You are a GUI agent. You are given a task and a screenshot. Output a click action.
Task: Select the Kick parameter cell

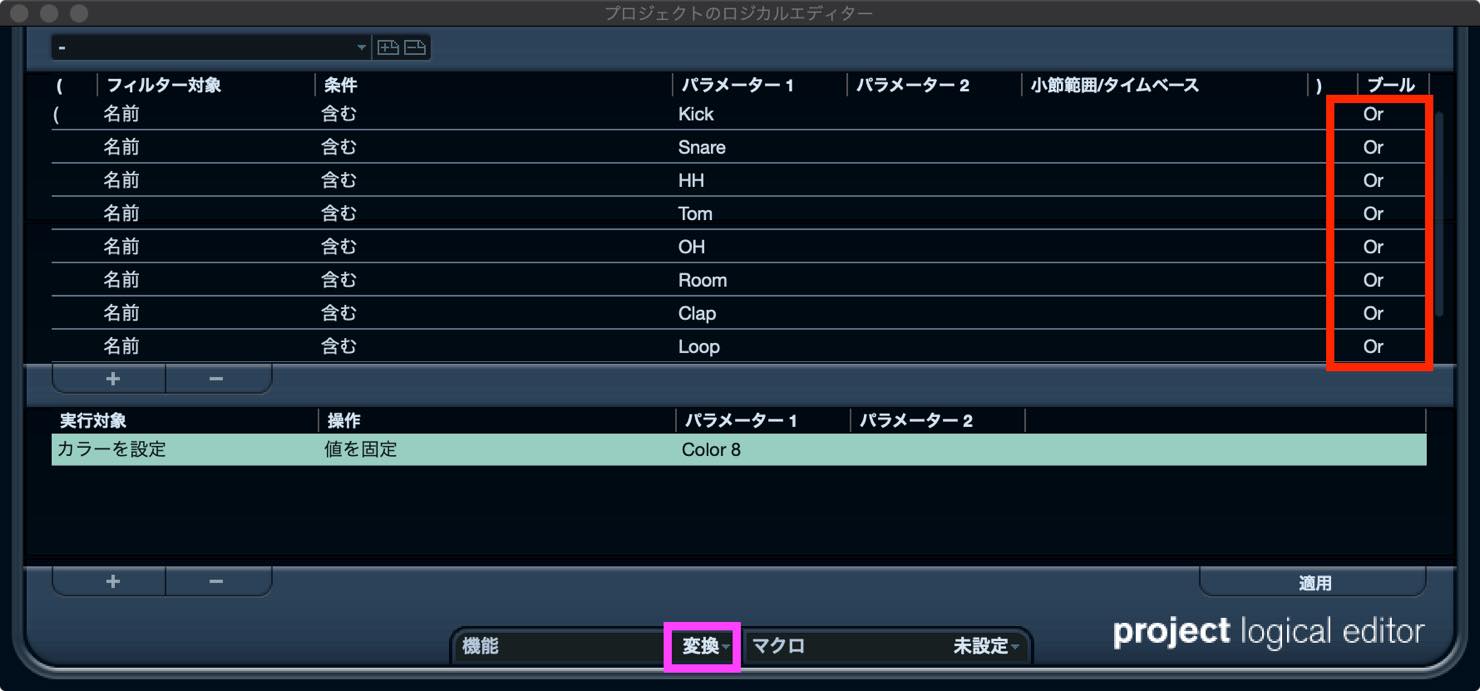click(696, 114)
